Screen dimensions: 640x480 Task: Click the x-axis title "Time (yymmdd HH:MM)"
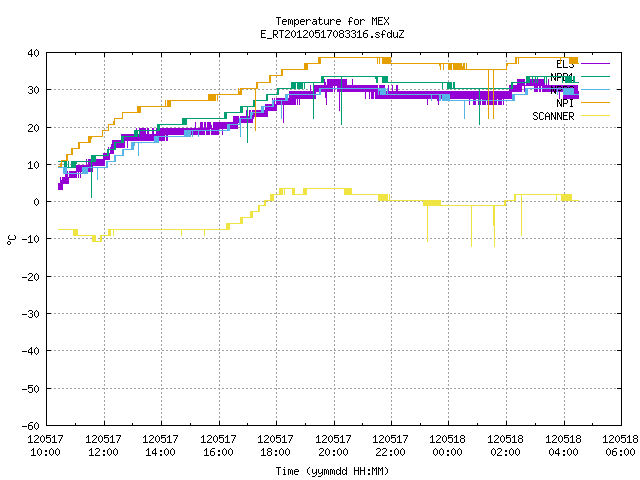(x=332, y=471)
